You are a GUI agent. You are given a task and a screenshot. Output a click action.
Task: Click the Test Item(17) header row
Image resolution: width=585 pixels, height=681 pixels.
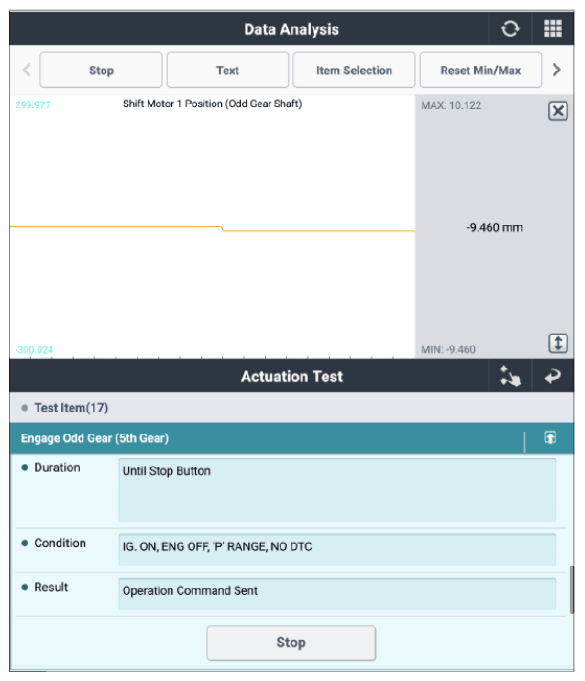tap(291, 408)
